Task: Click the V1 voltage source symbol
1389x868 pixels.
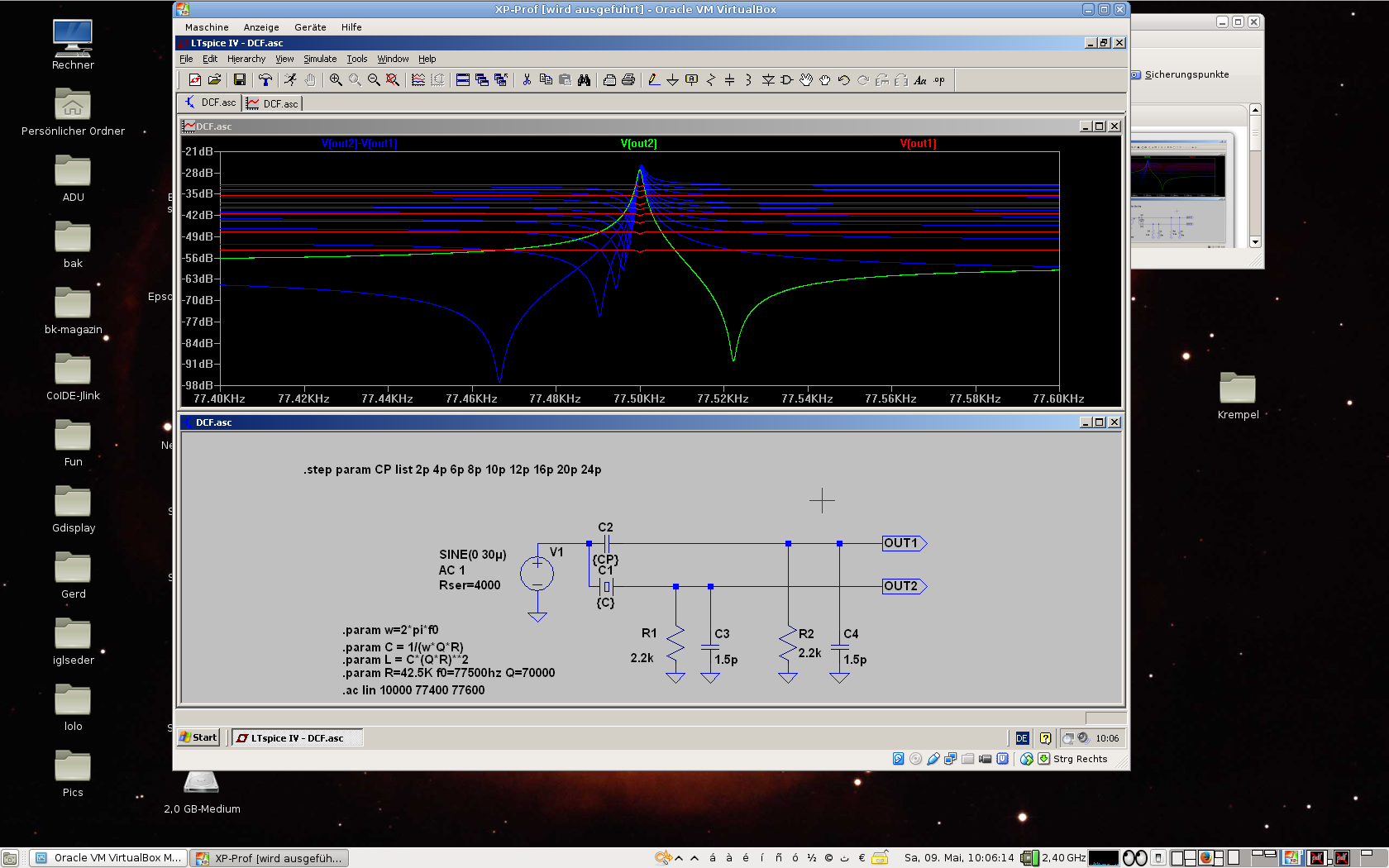Action: pyautogui.click(x=537, y=574)
